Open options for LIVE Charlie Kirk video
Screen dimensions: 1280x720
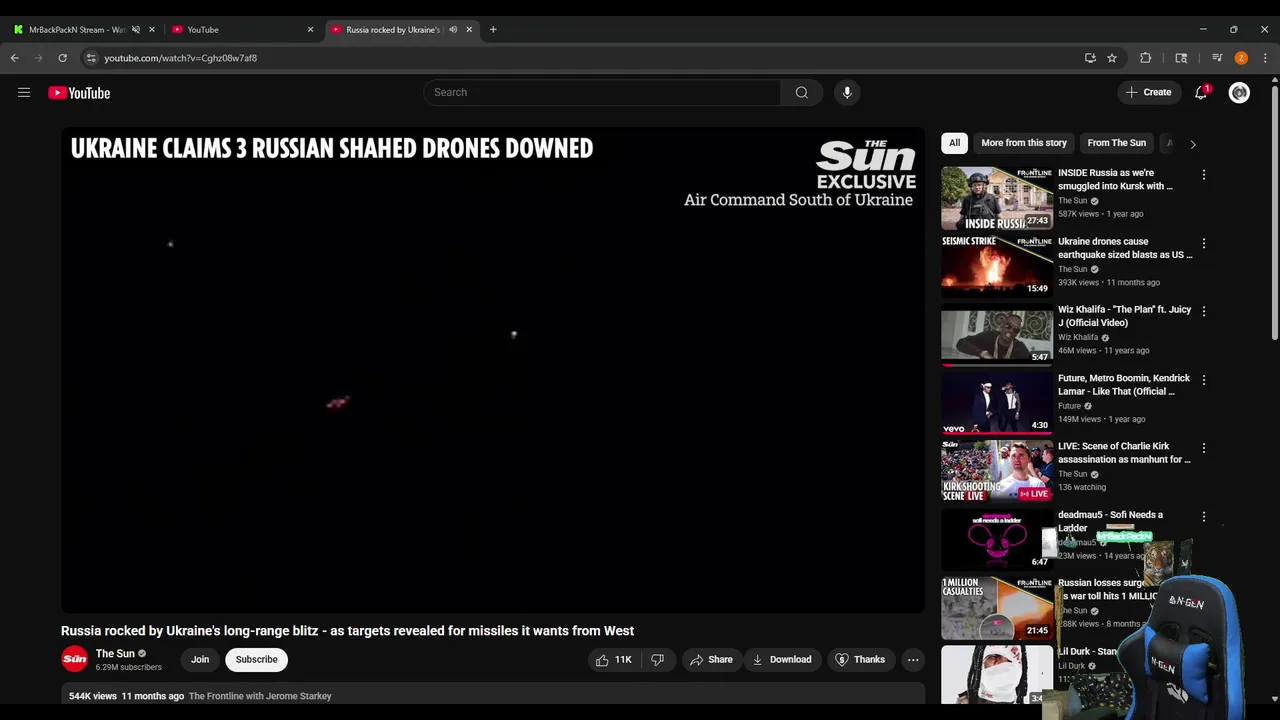tap(1204, 448)
